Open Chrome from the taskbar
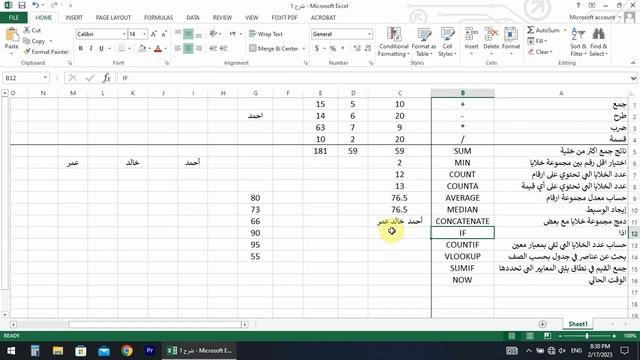This screenshot has width=640, height=360. click(127, 350)
